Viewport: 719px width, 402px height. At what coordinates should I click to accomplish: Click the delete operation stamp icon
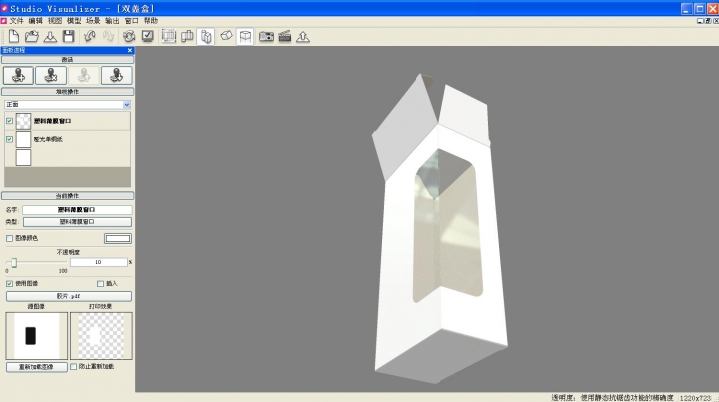(51, 75)
